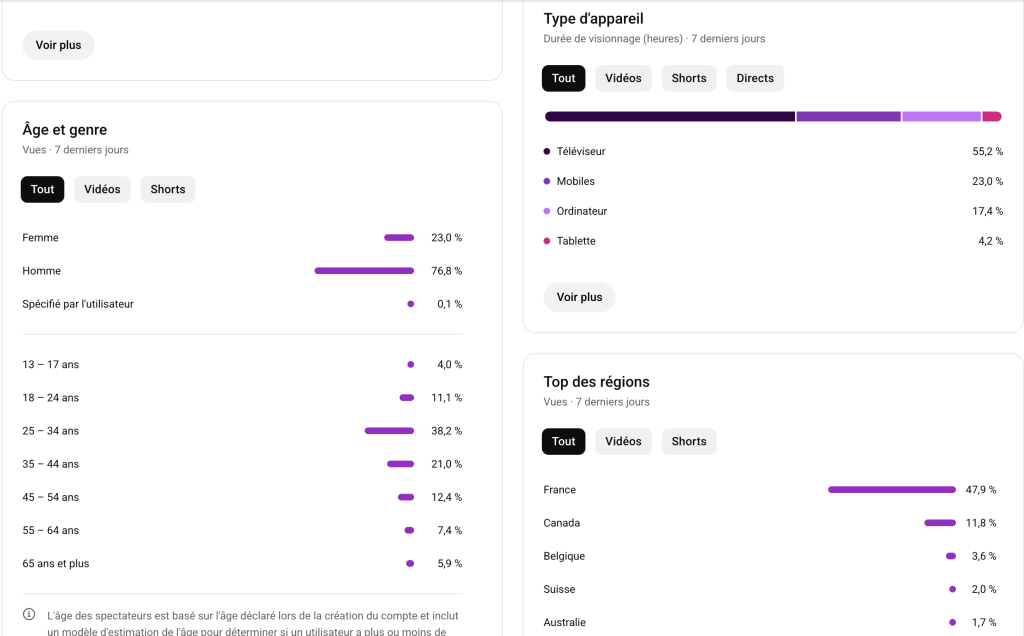Click the Mobiles legend dot
Screen dimensions: 1024x636
(x=547, y=182)
